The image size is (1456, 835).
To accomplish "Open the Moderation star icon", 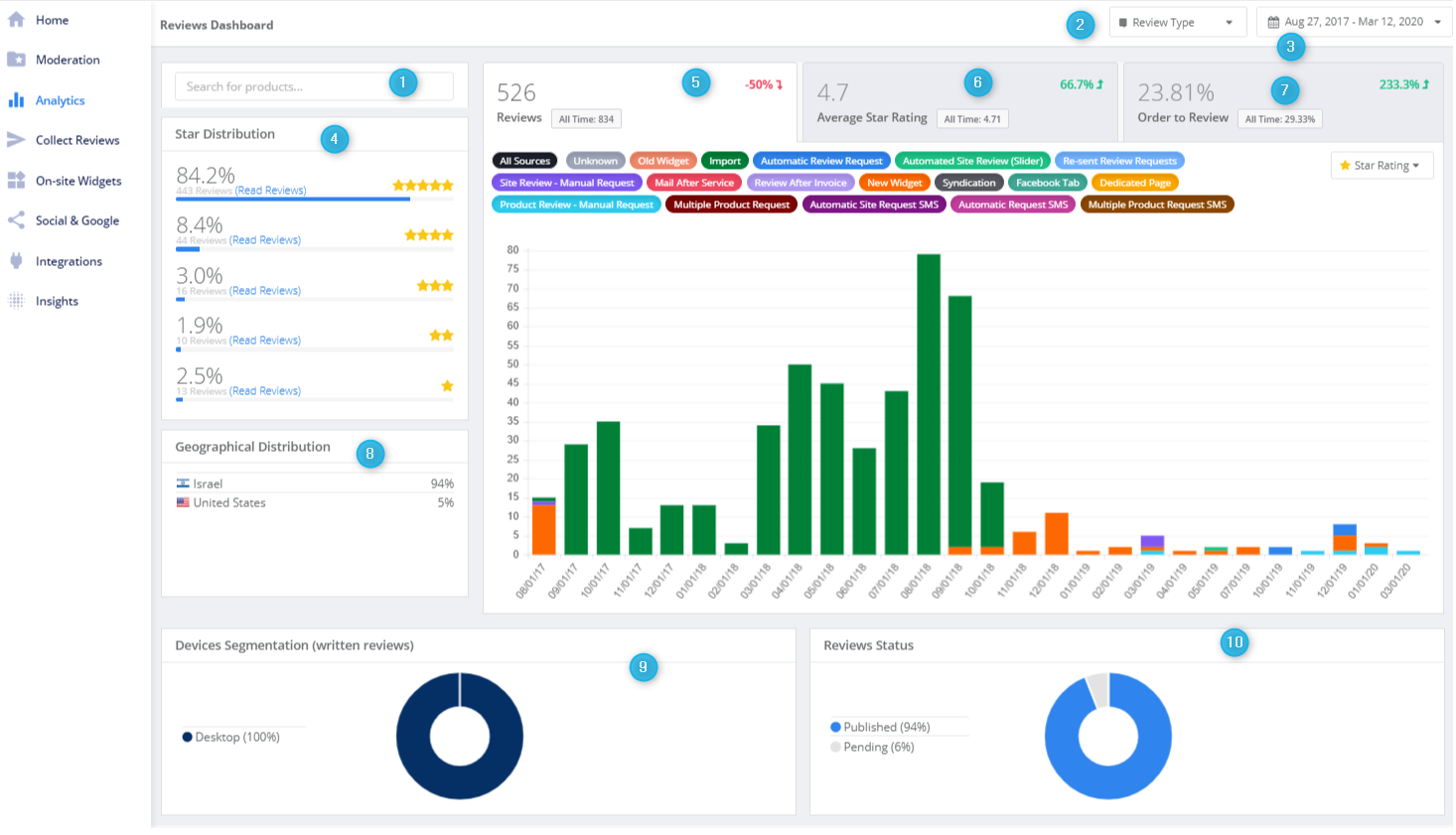I will (15, 60).
